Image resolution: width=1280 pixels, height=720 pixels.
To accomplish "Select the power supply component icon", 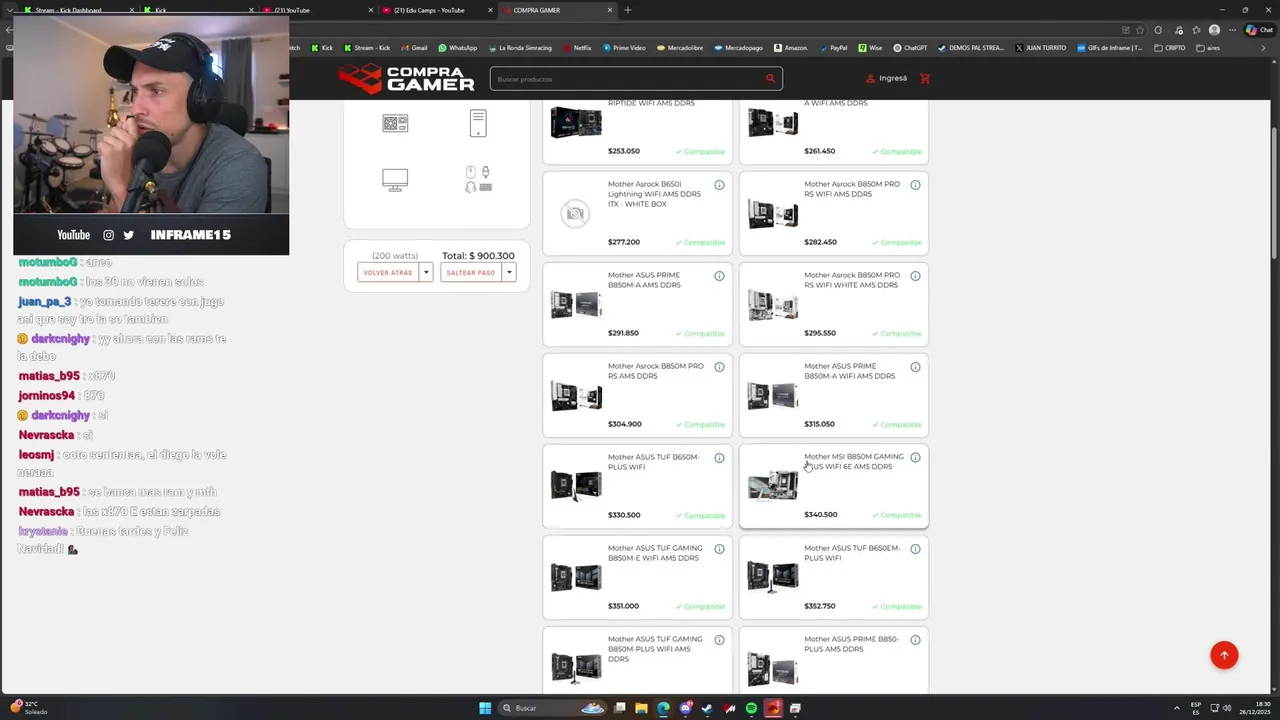I will [x=395, y=123].
